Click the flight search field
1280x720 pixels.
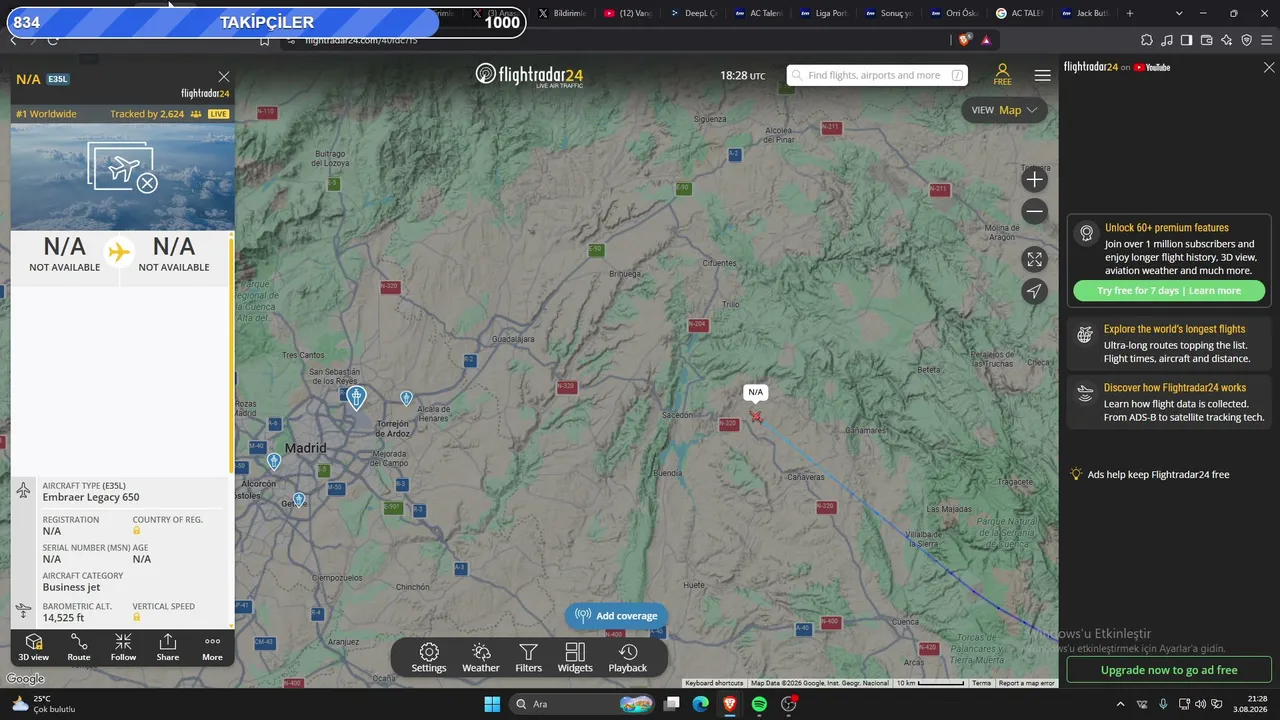[x=878, y=75]
